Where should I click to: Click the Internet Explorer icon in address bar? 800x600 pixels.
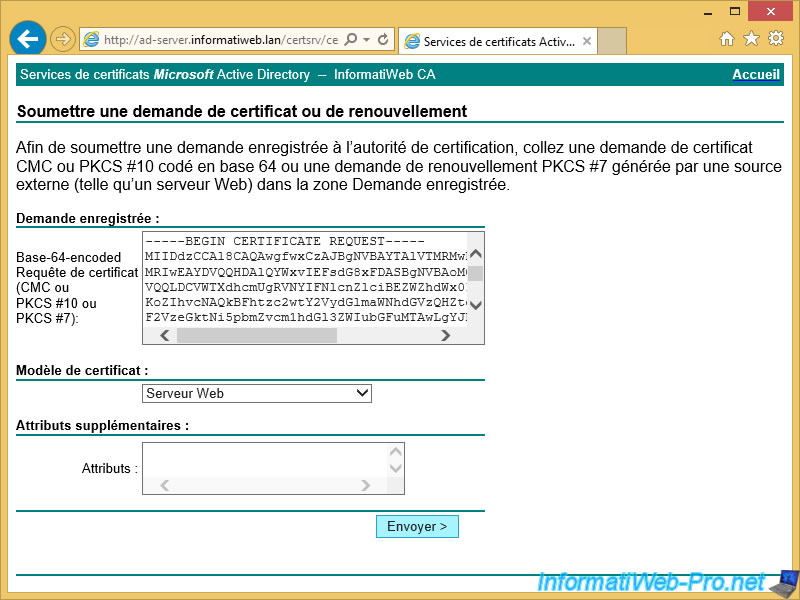coord(91,40)
